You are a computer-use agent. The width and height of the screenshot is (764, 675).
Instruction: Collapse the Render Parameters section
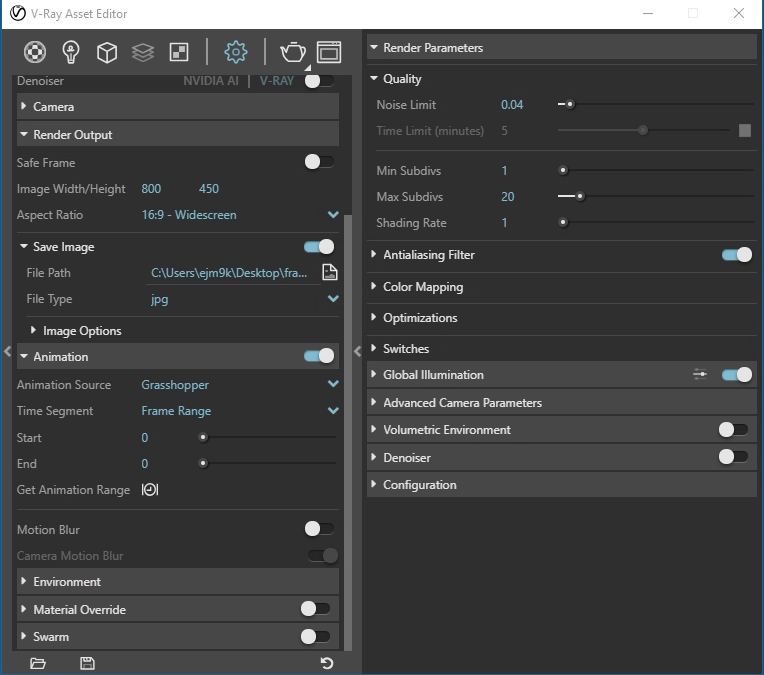[562, 48]
